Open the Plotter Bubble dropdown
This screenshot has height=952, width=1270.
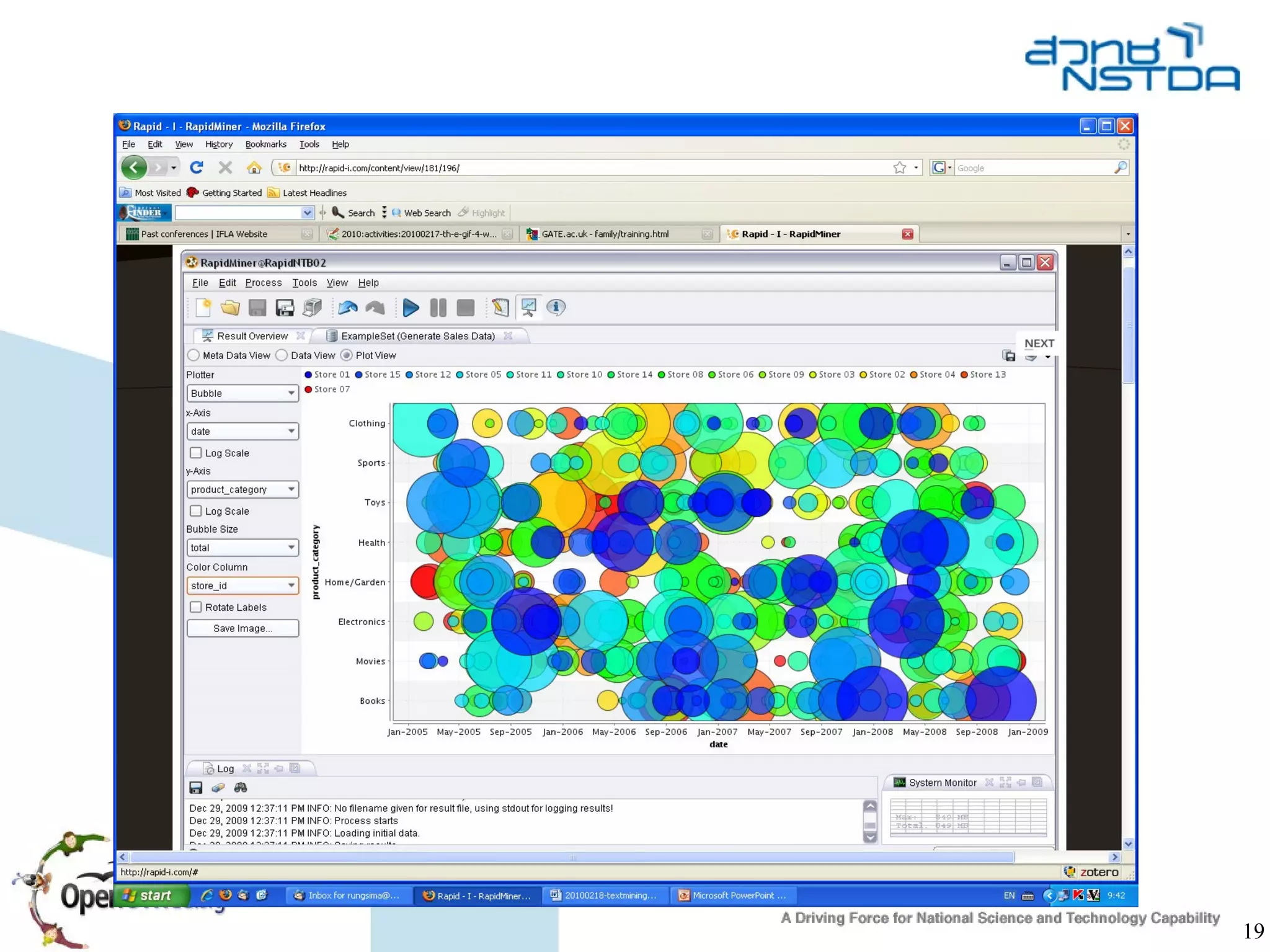point(242,393)
